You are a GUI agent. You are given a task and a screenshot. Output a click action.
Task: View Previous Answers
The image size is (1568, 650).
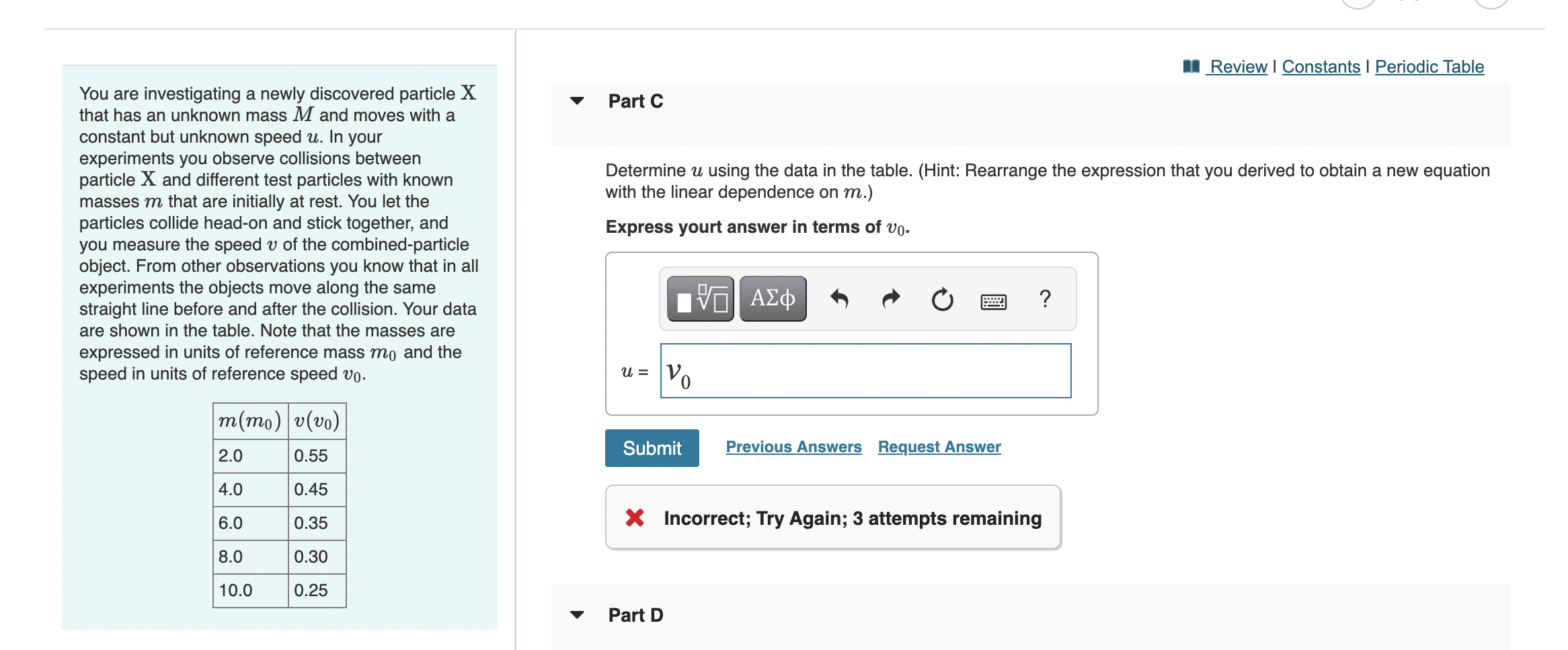pyautogui.click(x=793, y=447)
